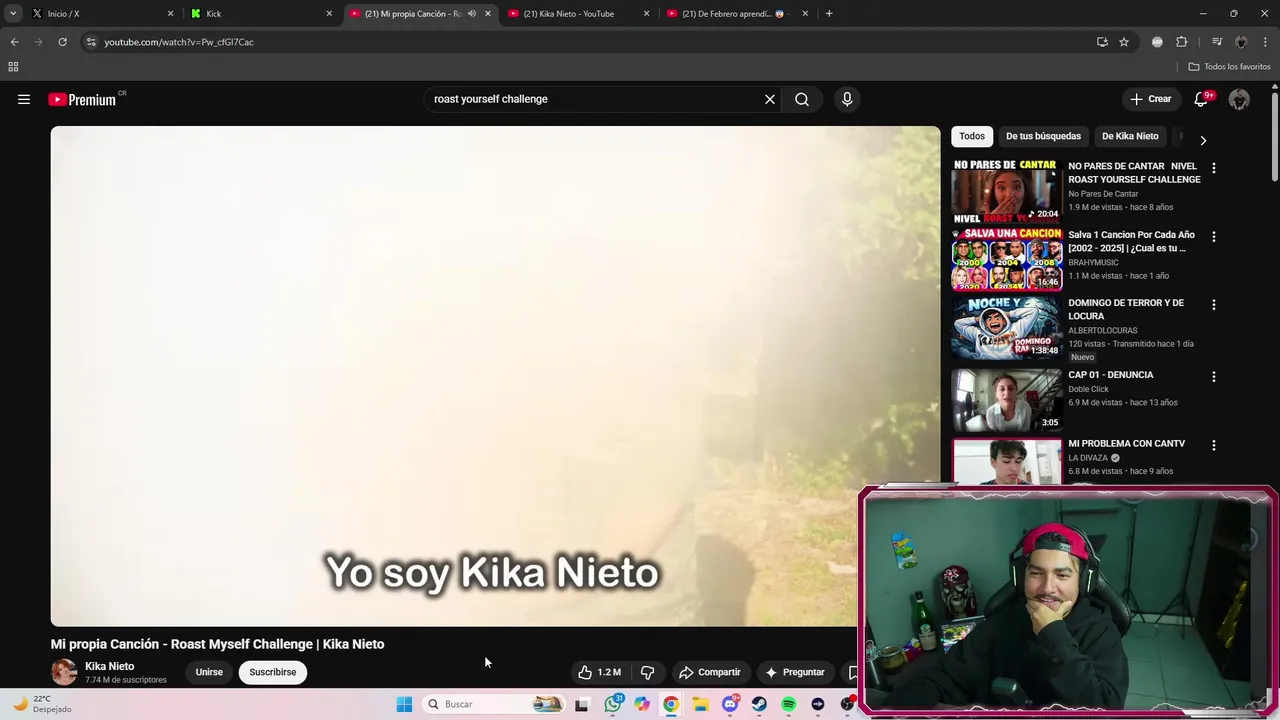The image size is (1280, 720).
Task: Open the YouTube account avatar menu
Action: coord(1239,99)
